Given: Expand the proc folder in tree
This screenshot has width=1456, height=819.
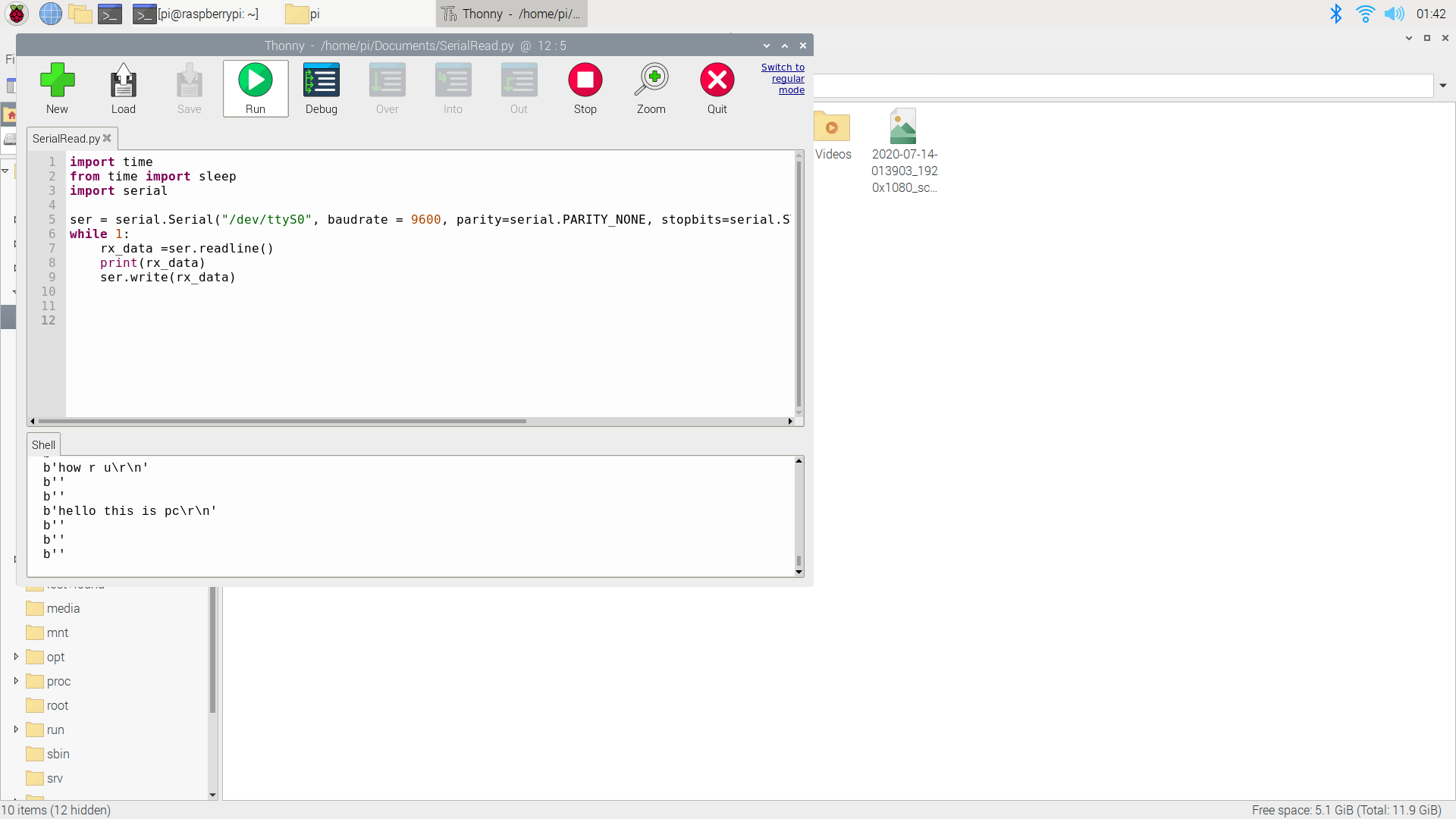Looking at the screenshot, I should pyautogui.click(x=16, y=681).
